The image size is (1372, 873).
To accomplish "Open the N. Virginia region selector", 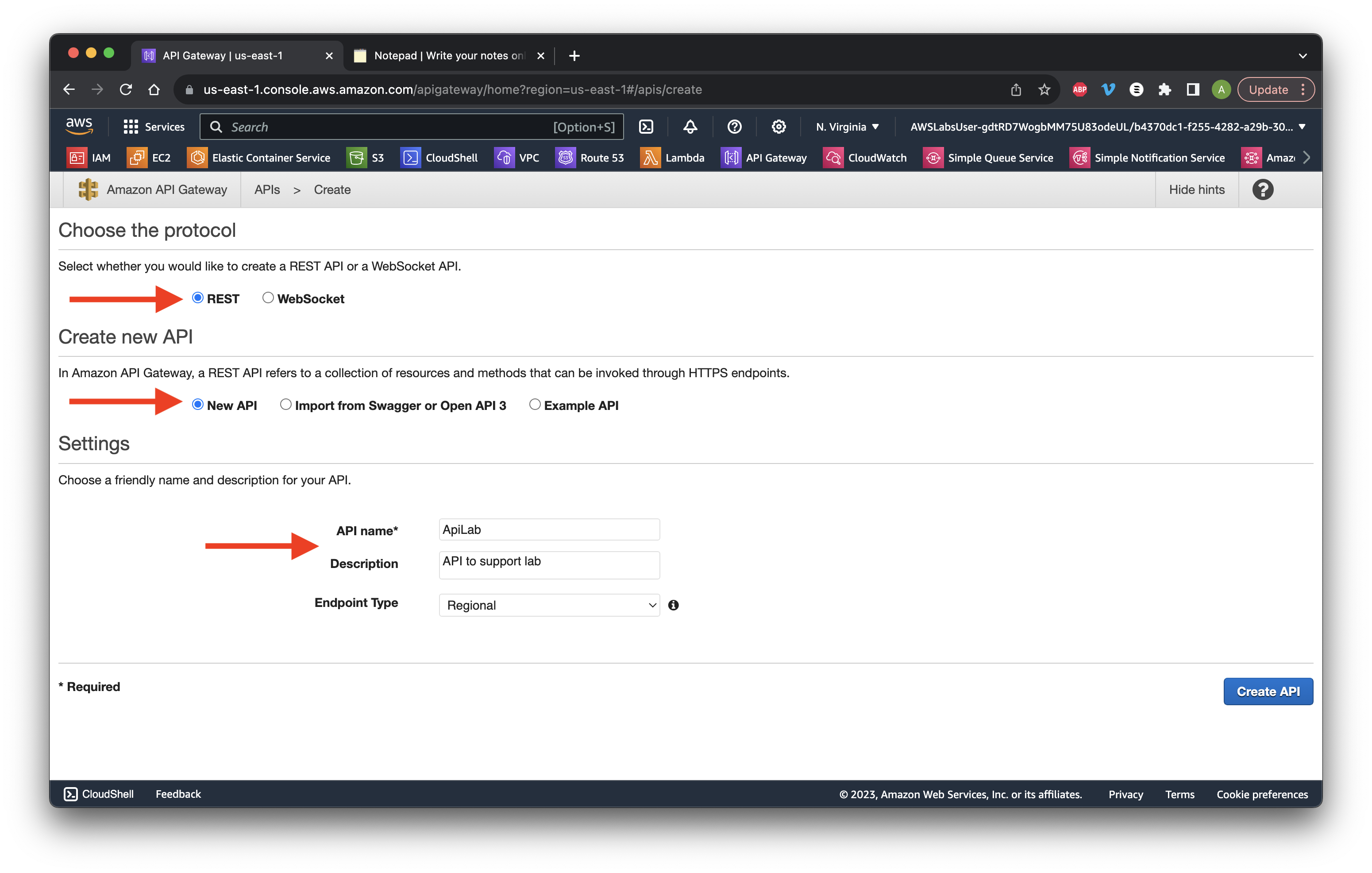I will 848,127.
